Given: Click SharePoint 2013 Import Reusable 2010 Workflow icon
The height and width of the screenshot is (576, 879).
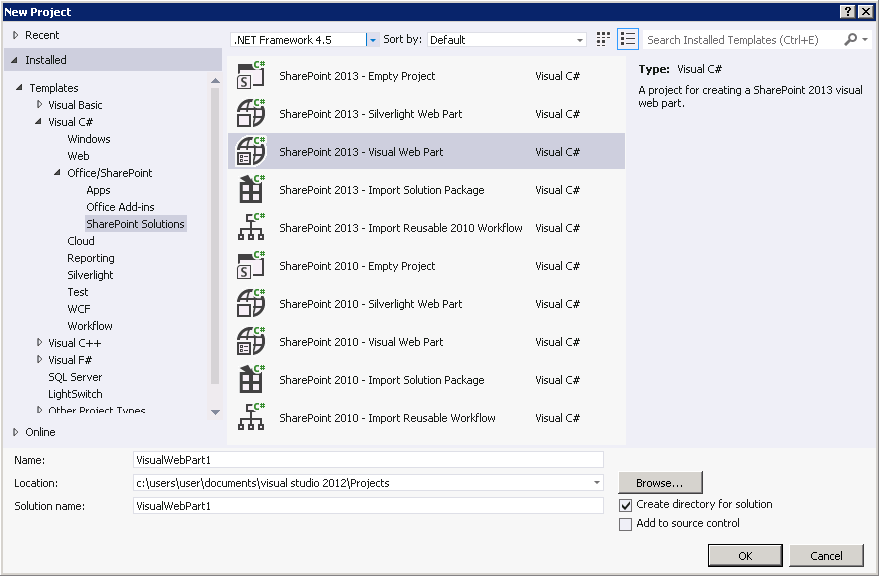Looking at the screenshot, I should [x=251, y=228].
